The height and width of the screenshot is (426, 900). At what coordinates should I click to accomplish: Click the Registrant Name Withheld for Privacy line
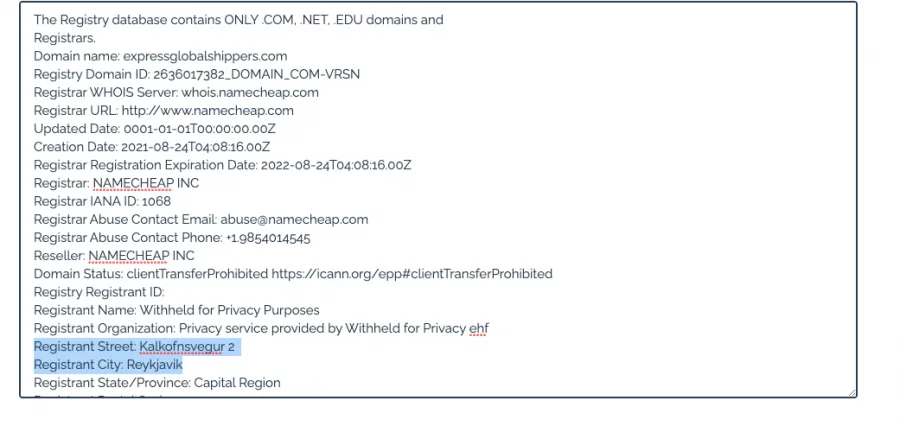point(176,310)
